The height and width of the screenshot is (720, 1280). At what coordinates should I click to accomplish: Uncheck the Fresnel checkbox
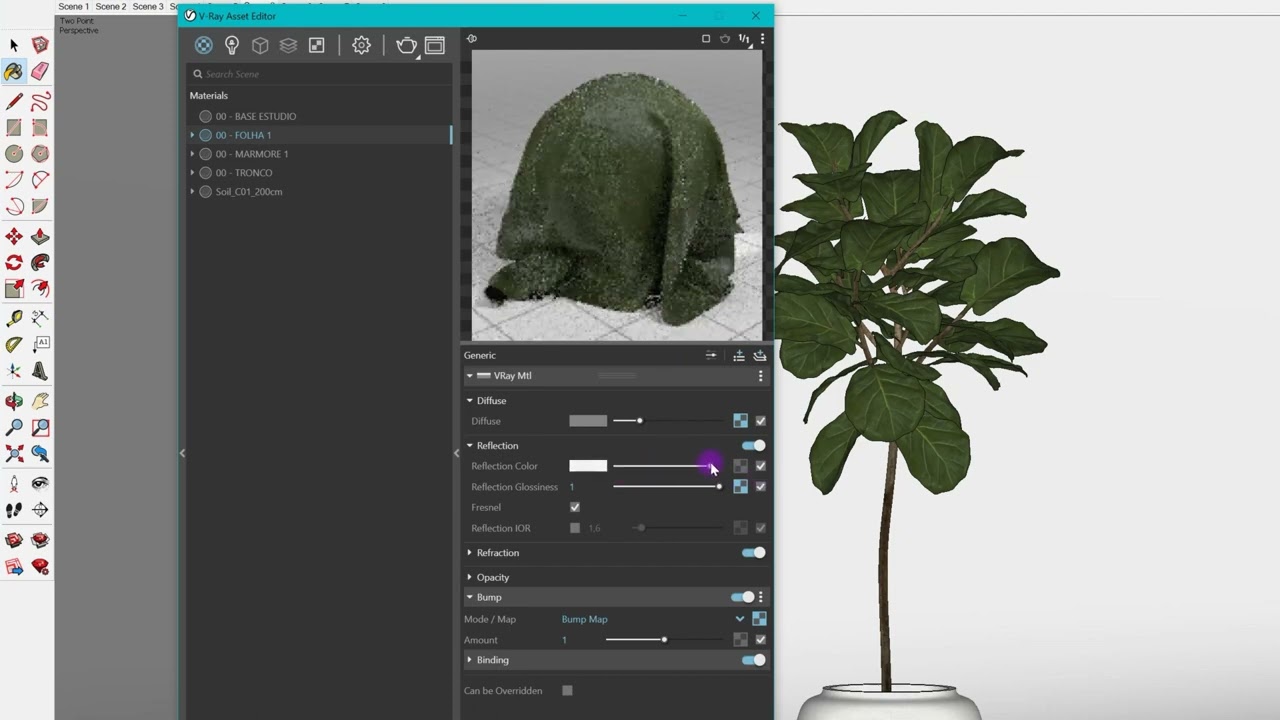tap(575, 507)
